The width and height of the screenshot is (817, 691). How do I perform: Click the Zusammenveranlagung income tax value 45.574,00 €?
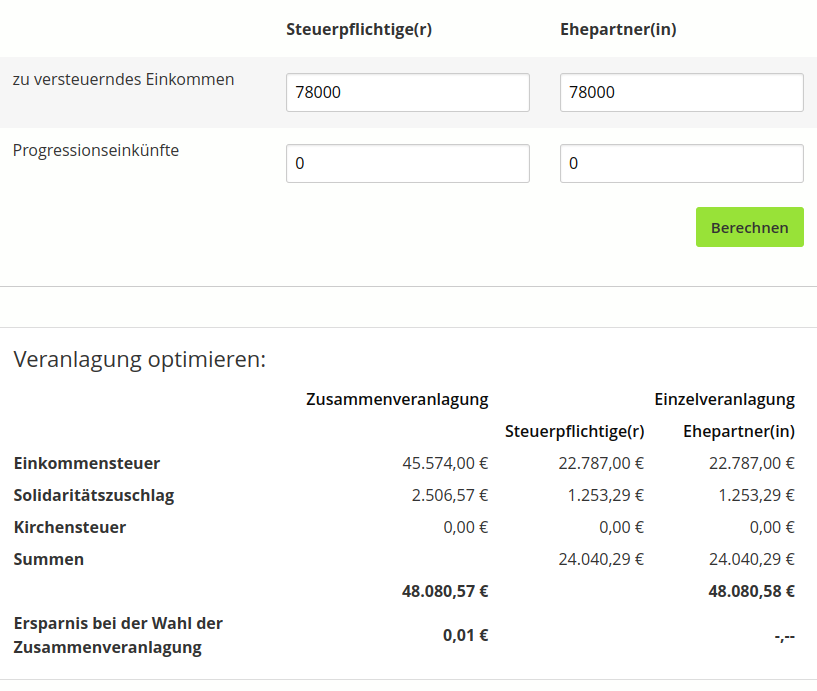click(445, 463)
